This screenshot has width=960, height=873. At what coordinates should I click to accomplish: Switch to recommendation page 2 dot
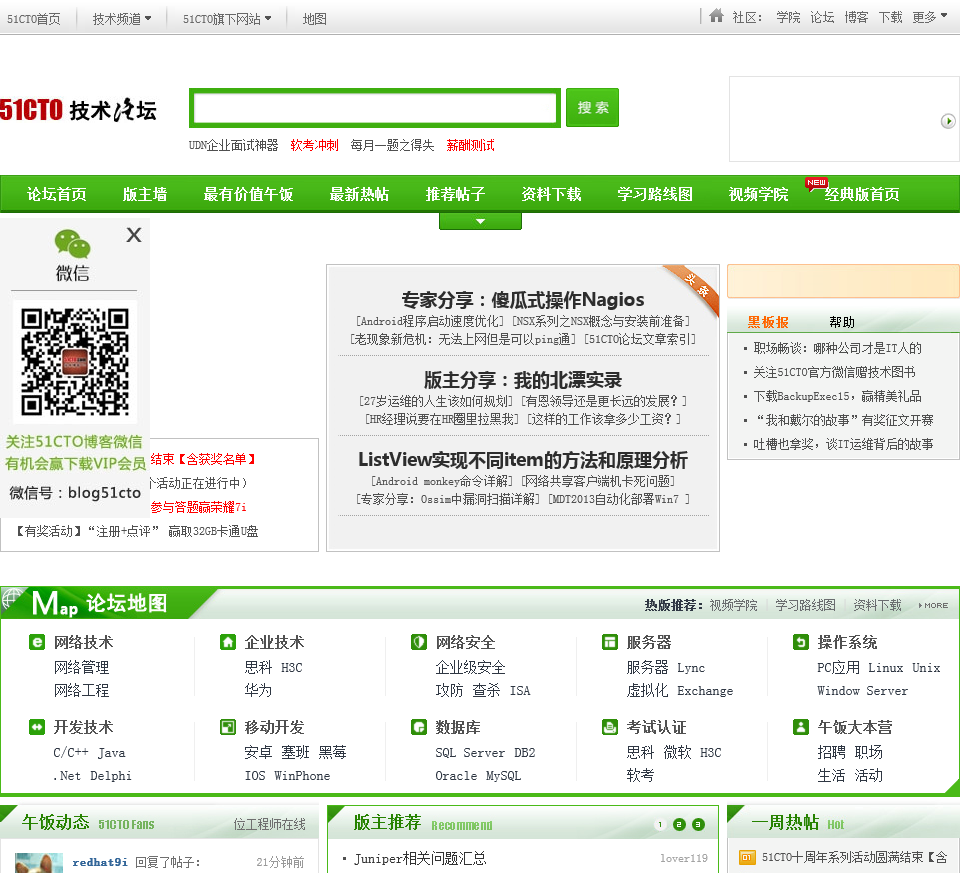679,825
